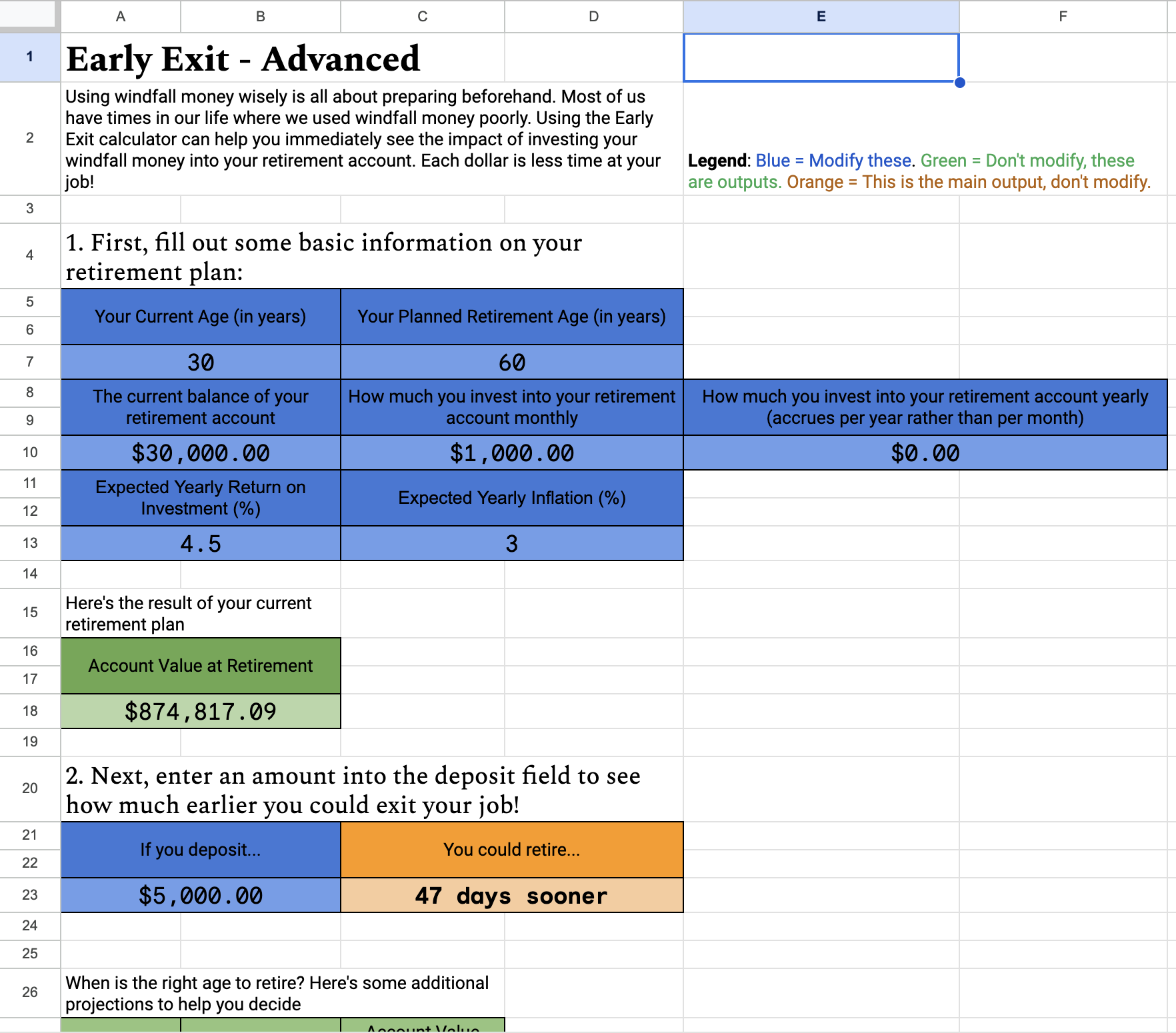This screenshot has width=1176, height=1033.
Task: Select column E header
Action: pos(821,16)
